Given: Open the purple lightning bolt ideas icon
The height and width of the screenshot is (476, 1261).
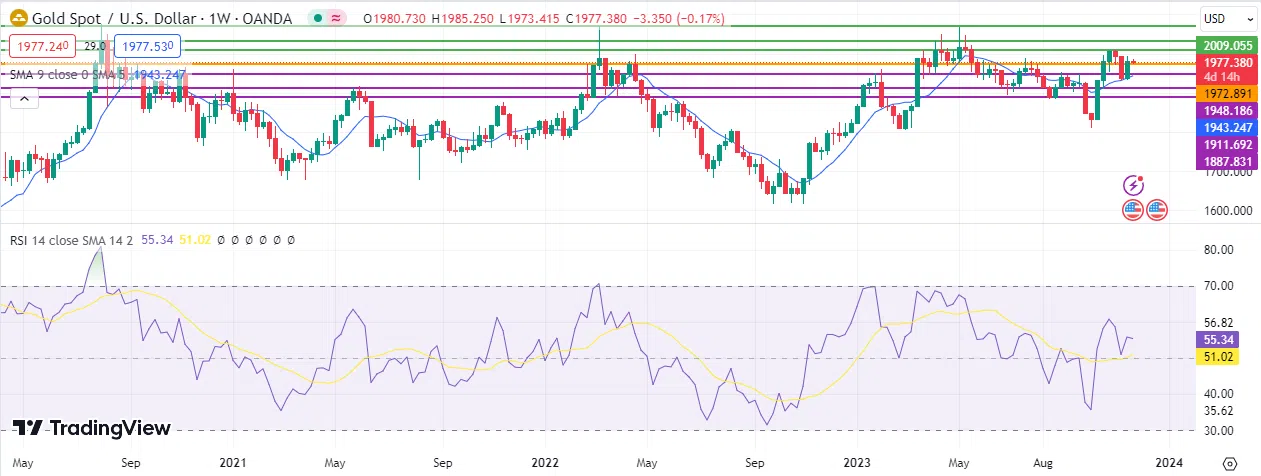Looking at the screenshot, I should point(1134,185).
